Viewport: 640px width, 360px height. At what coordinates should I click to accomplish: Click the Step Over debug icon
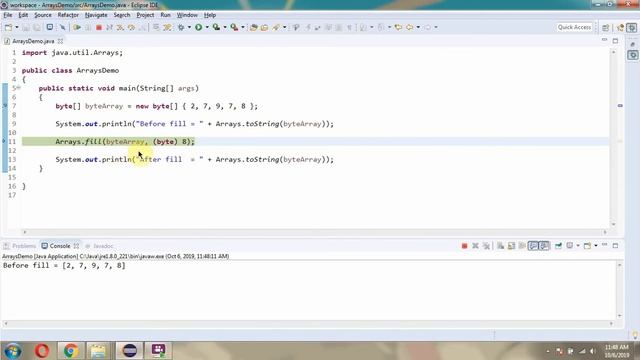(x=131, y=27)
